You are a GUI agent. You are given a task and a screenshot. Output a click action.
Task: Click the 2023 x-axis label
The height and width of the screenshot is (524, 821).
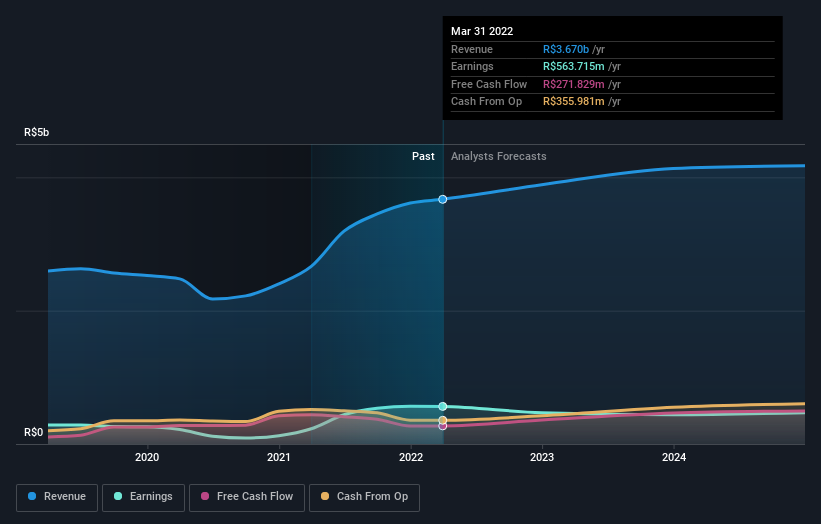click(542, 457)
